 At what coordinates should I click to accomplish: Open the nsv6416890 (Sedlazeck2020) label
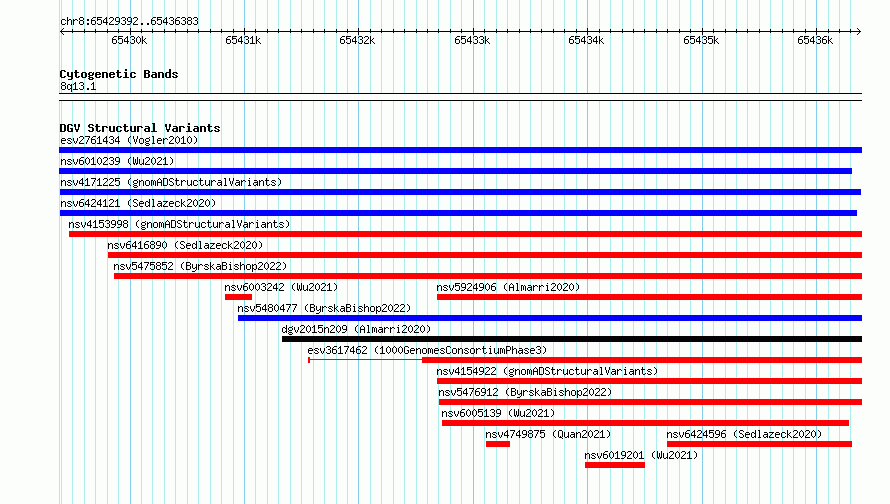[x=186, y=245]
